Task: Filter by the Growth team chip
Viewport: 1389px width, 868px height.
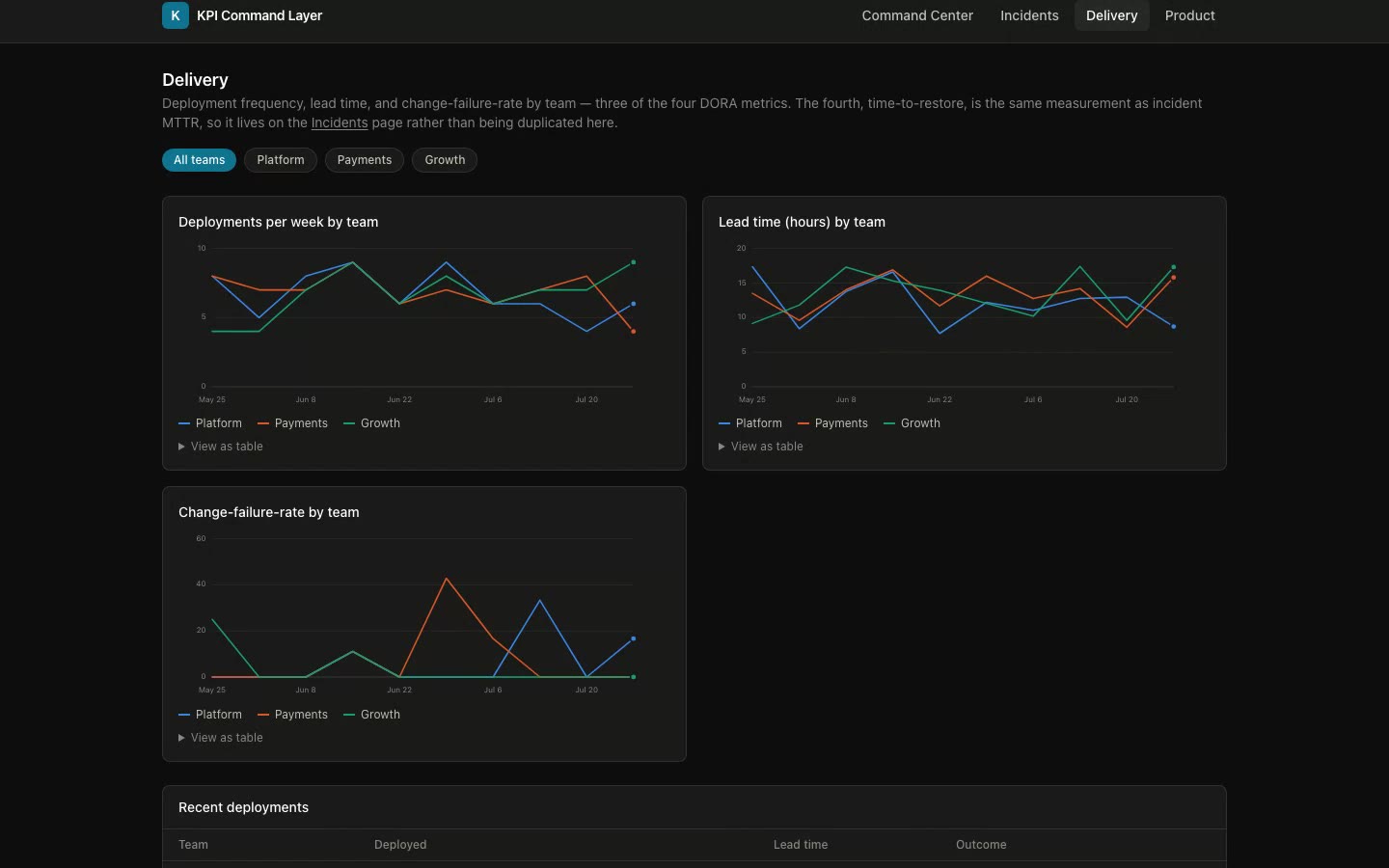Action: pyautogui.click(x=445, y=160)
